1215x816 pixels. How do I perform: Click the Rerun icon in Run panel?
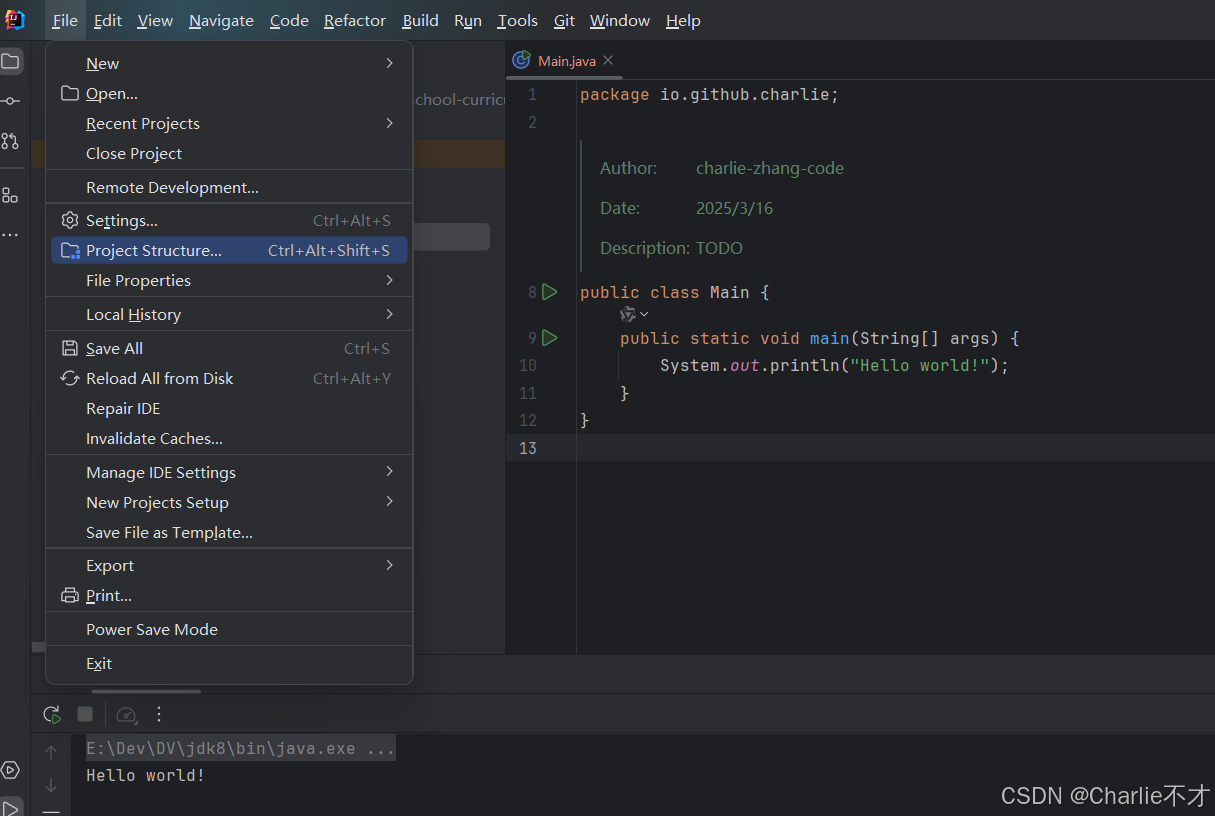[51, 714]
